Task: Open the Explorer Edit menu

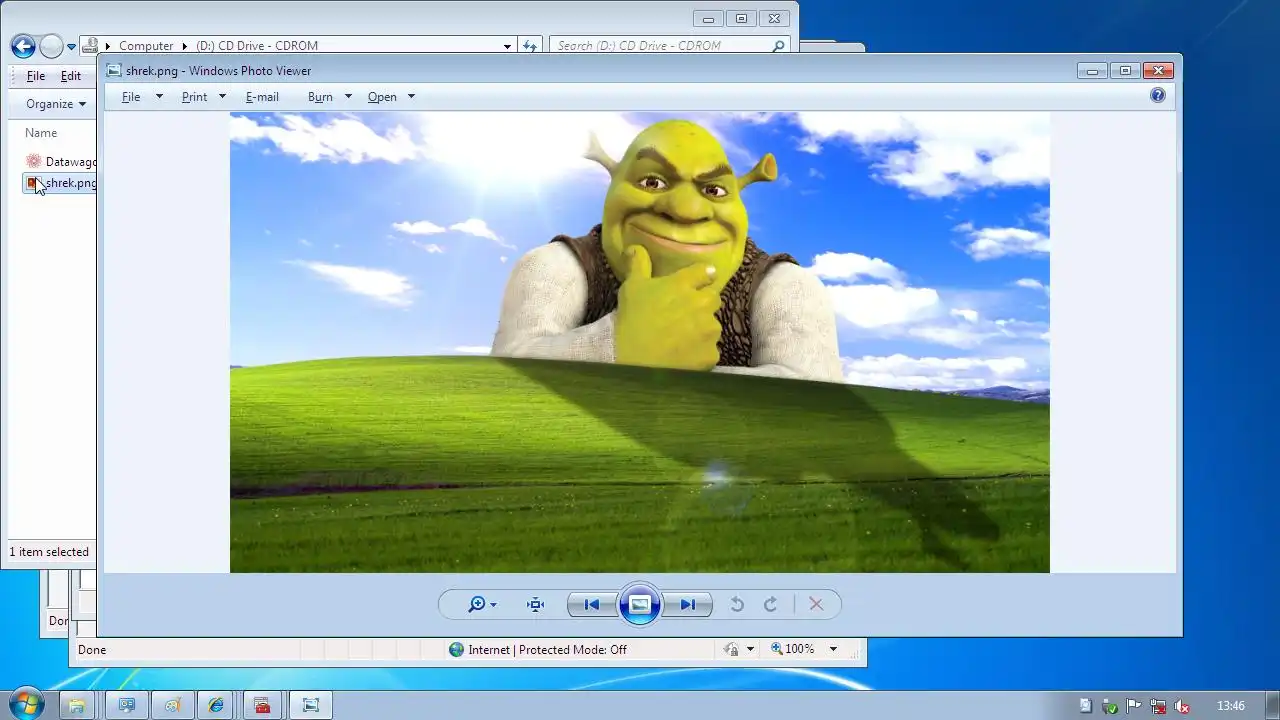Action: pyautogui.click(x=71, y=76)
